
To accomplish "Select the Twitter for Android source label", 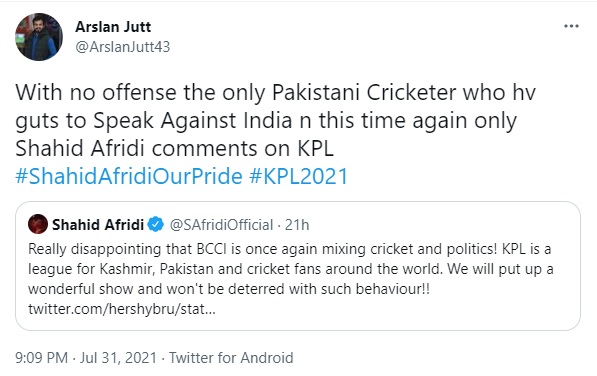I will 231,358.
